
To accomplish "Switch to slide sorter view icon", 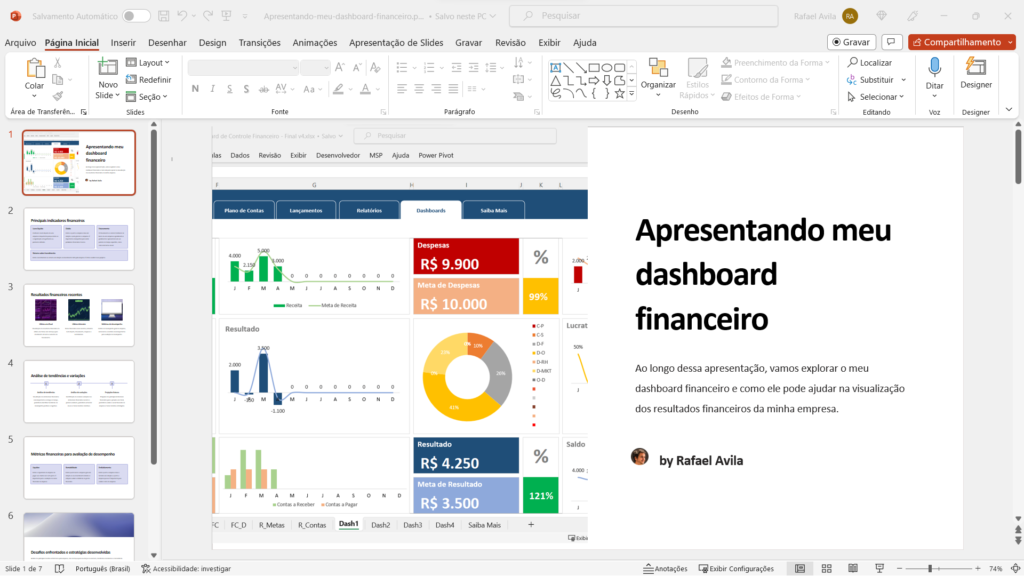I will point(827,568).
